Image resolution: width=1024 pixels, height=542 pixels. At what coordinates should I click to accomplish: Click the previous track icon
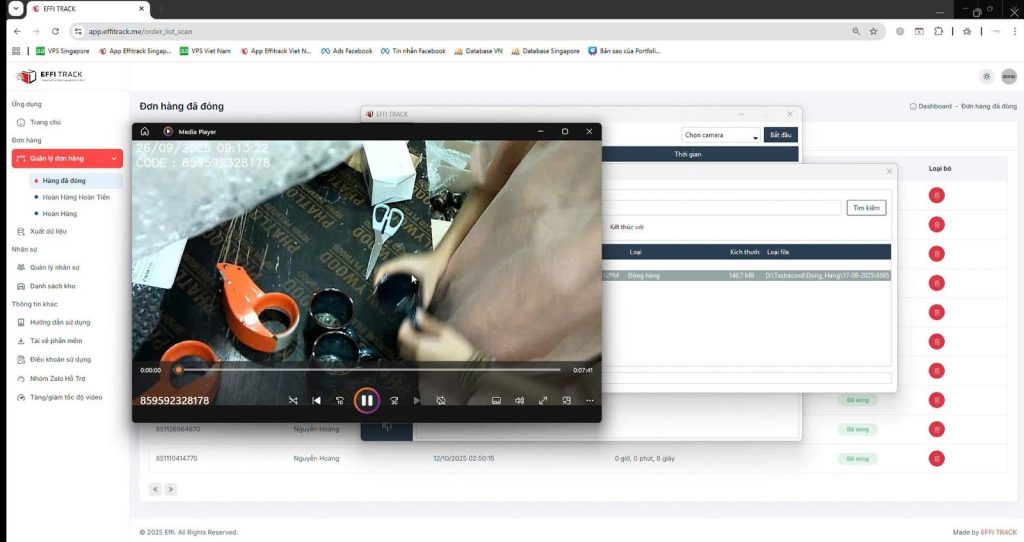(x=316, y=400)
